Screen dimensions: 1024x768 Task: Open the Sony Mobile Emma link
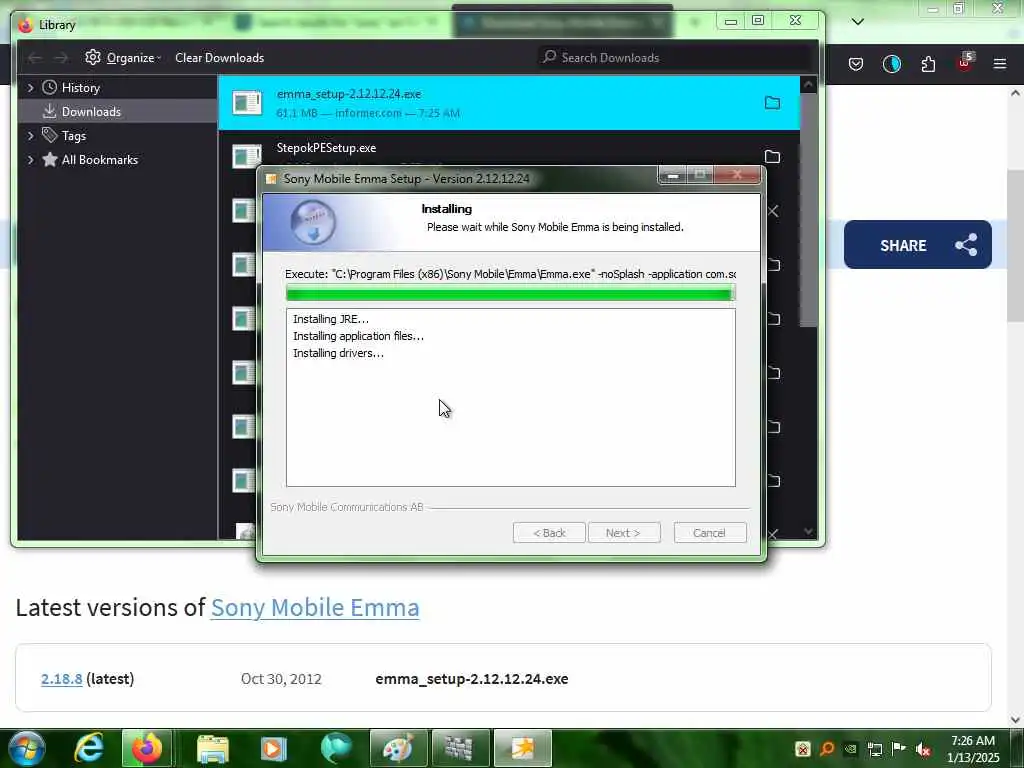point(315,607)
